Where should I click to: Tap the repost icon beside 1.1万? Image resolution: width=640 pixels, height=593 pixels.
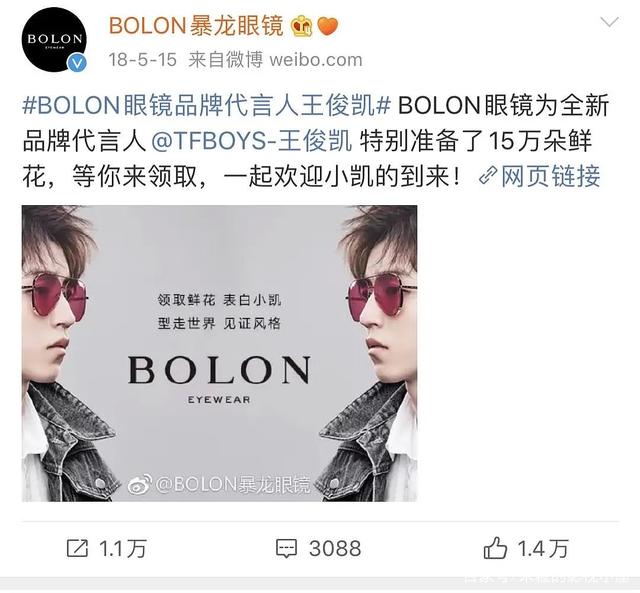(77, 548)
